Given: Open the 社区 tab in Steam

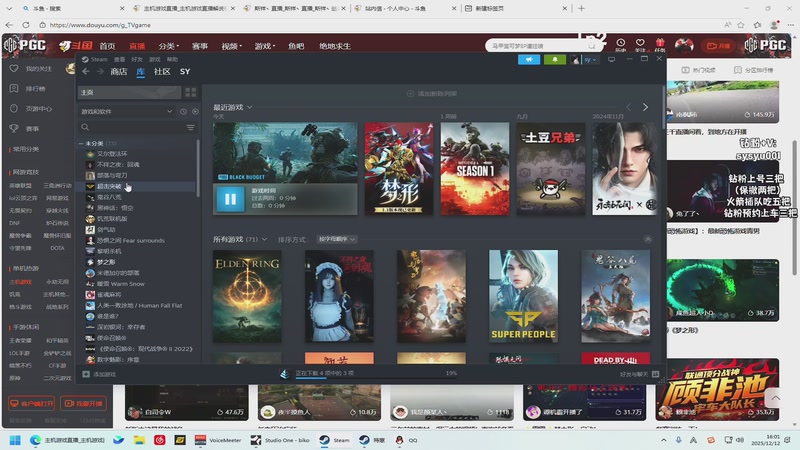Looking at the screenshot, I should tap(162, 71).
